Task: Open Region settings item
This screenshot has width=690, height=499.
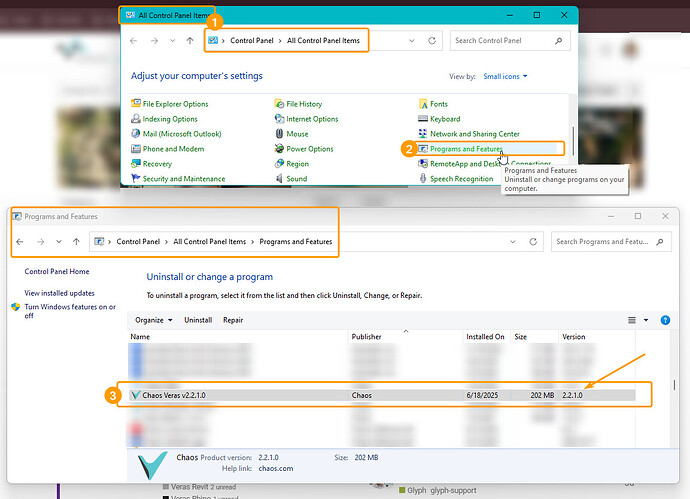Action: click(292, 164)
